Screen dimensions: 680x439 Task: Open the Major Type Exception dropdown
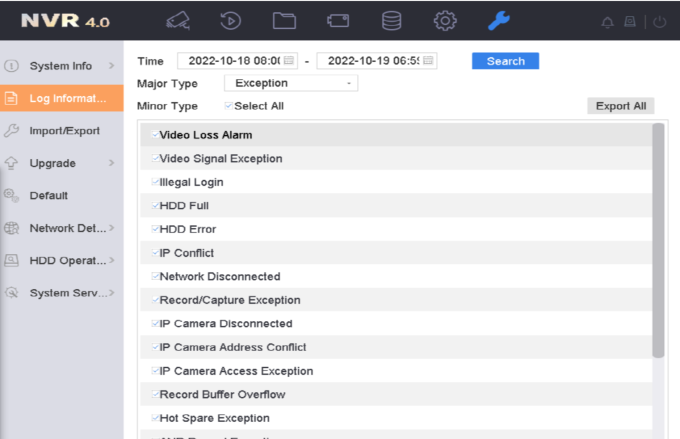(290, 83)
